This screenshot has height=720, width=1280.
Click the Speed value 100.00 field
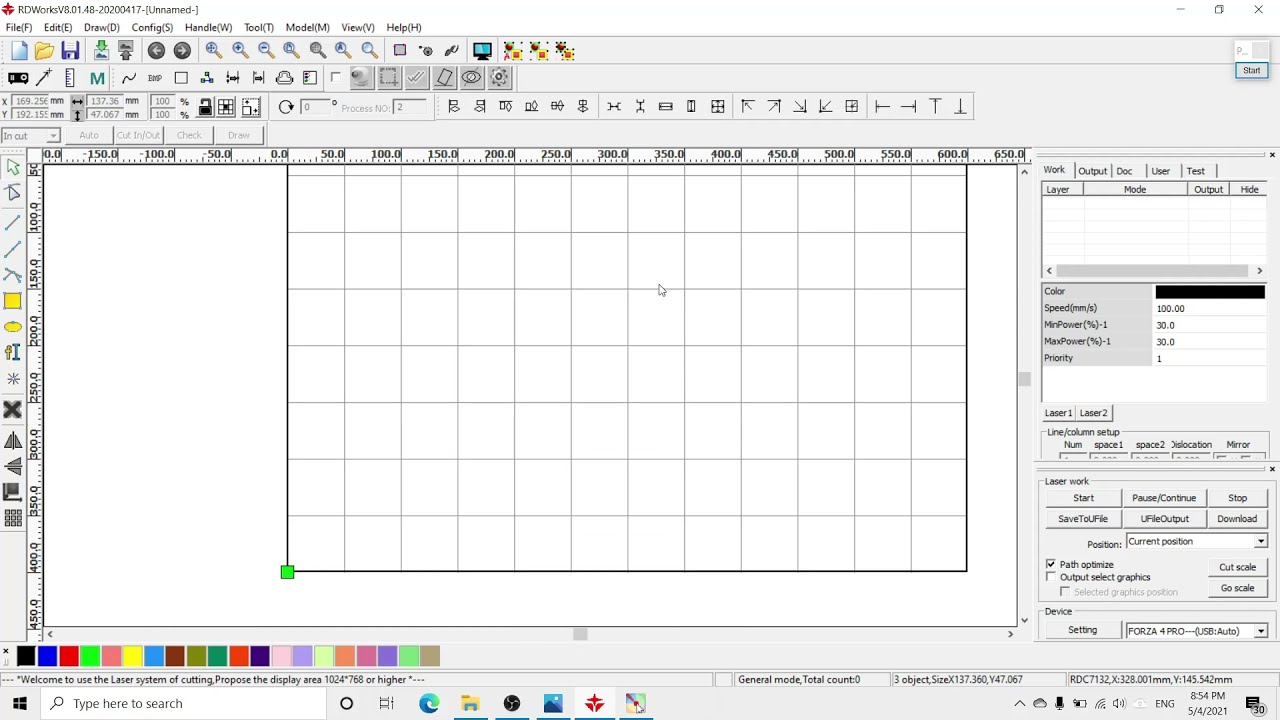[x=1210, y=309]
